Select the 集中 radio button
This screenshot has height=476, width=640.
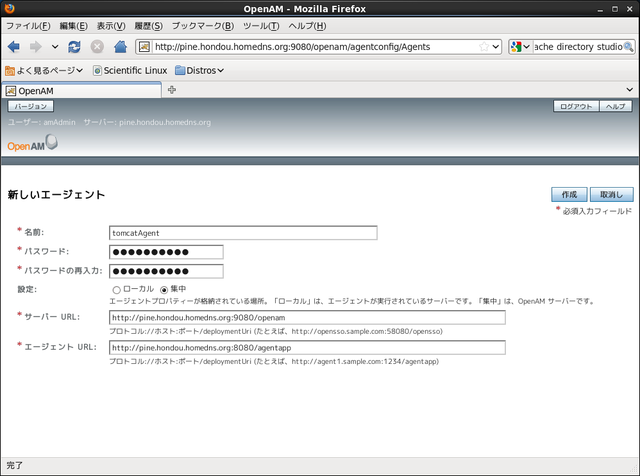click(x=164, y=290)
